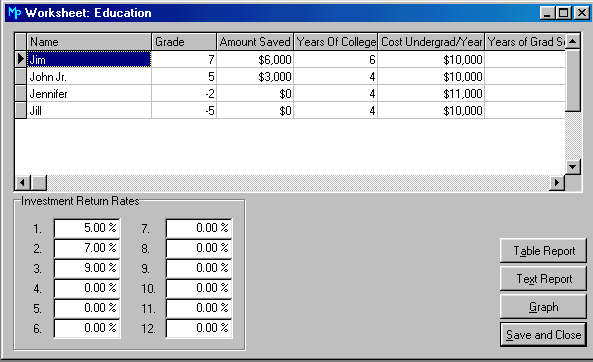
Task: Select the name cell Jill
Action: coord(89,110)
